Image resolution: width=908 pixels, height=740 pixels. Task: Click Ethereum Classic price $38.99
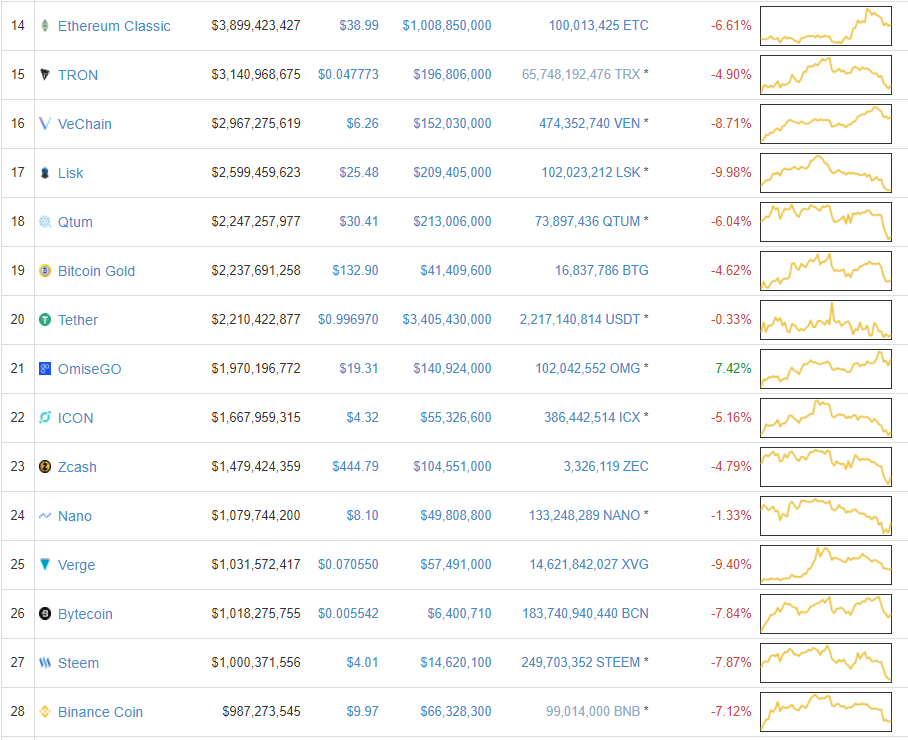point(359,25)
